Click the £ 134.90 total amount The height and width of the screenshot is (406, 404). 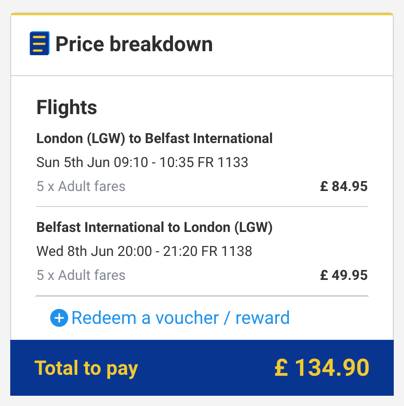pos(322,368)
